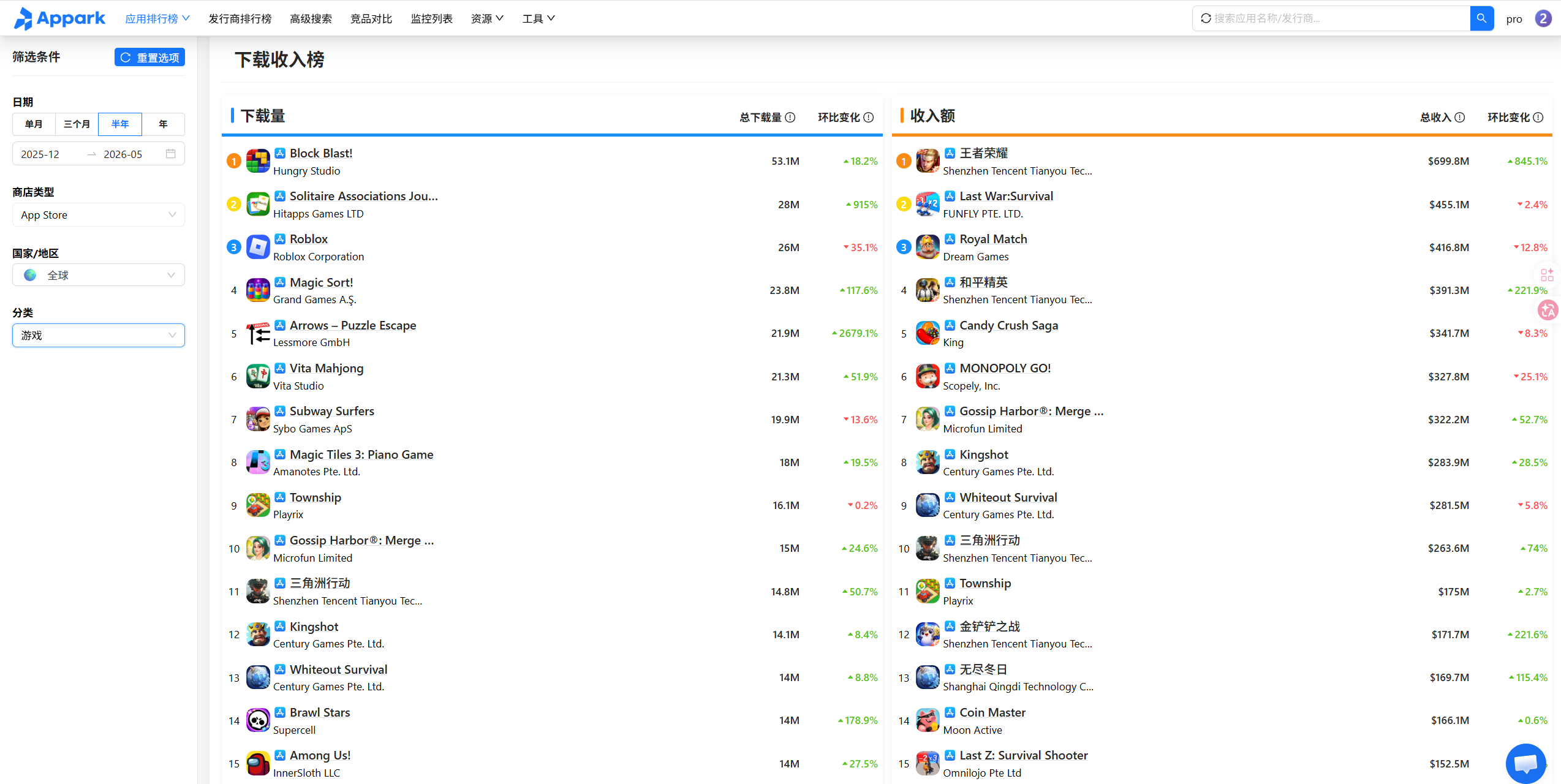
Task: Open the MONOPOLY GO! app icon
Action: tap(928, 376)
